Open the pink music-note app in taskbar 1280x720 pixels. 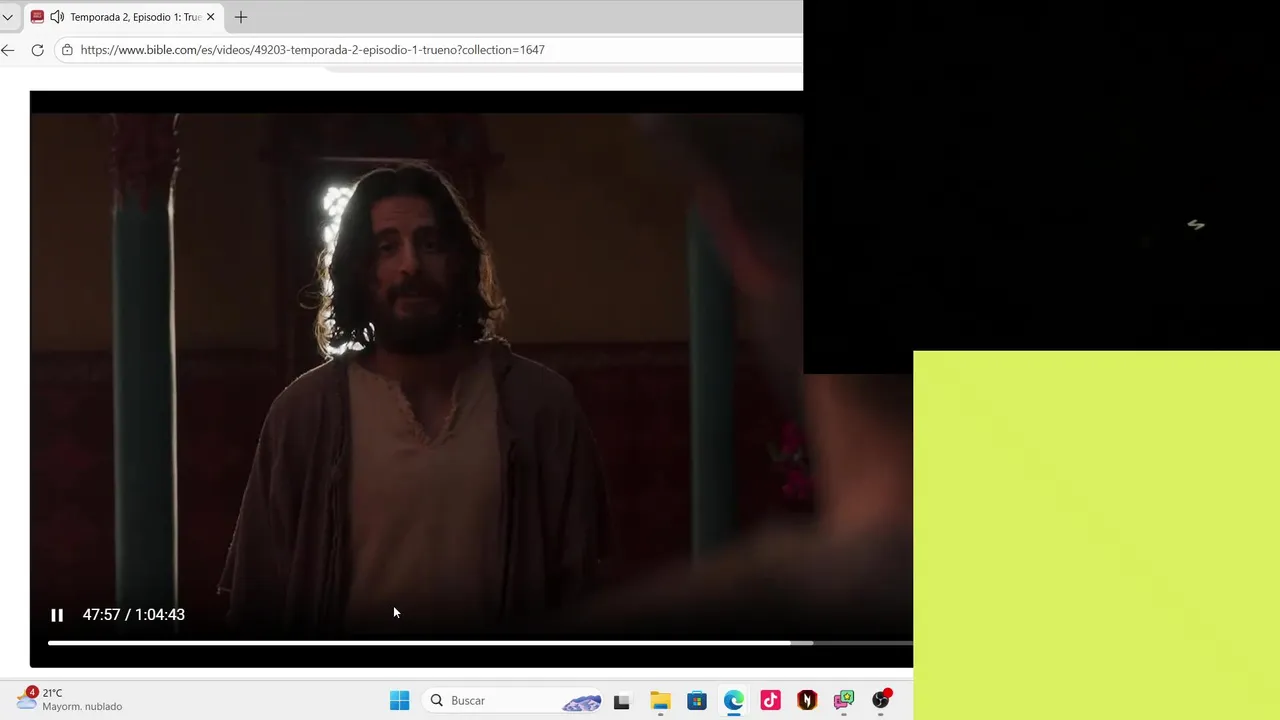(x=770, y=701)
